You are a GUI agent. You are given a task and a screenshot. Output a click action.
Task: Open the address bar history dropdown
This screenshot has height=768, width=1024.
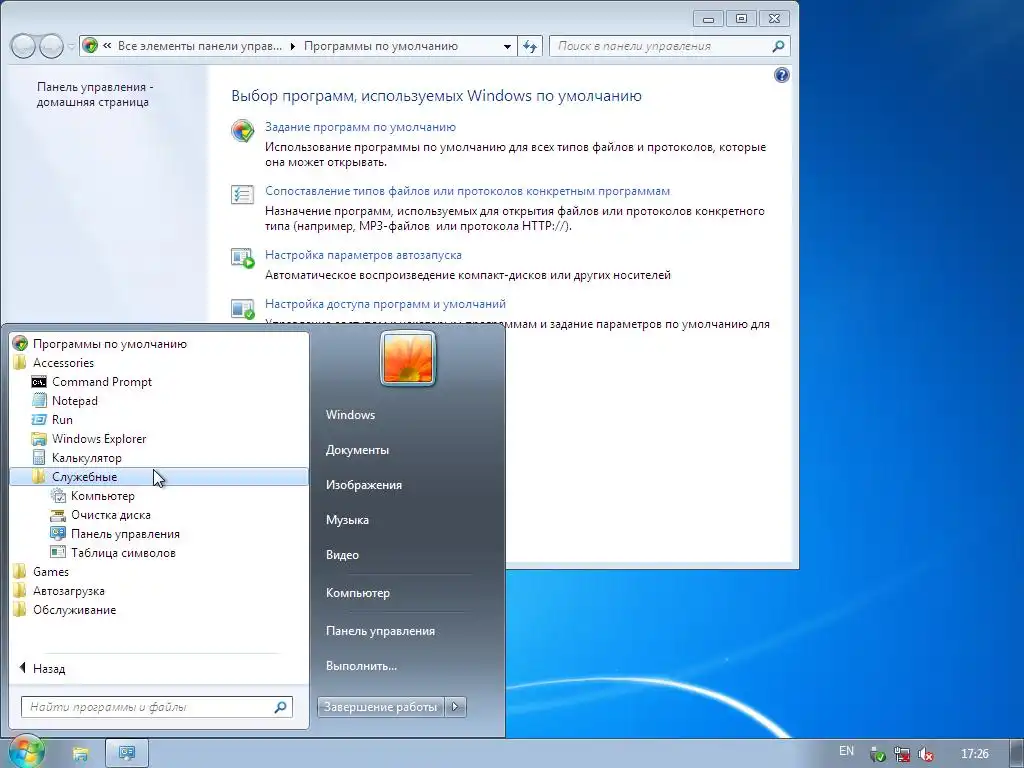pyautogui.click(x=507, y=46)
